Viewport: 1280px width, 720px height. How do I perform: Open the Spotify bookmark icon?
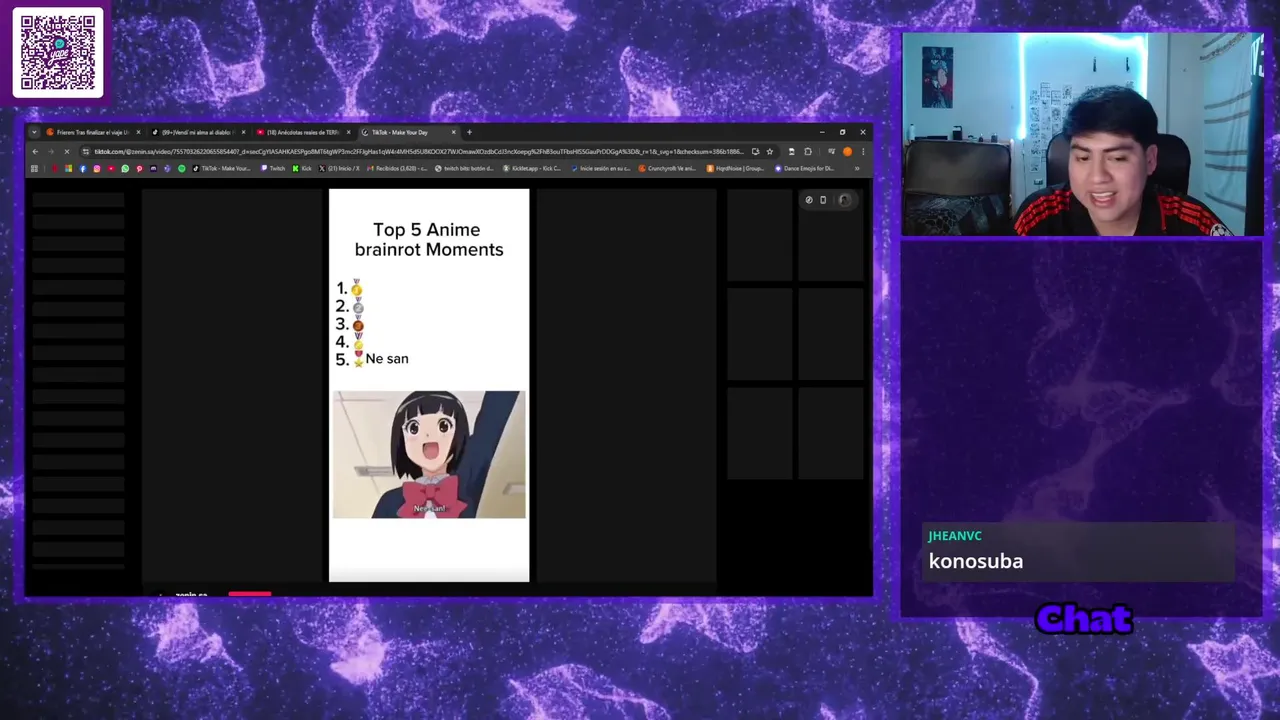click(x=182, y=169)
